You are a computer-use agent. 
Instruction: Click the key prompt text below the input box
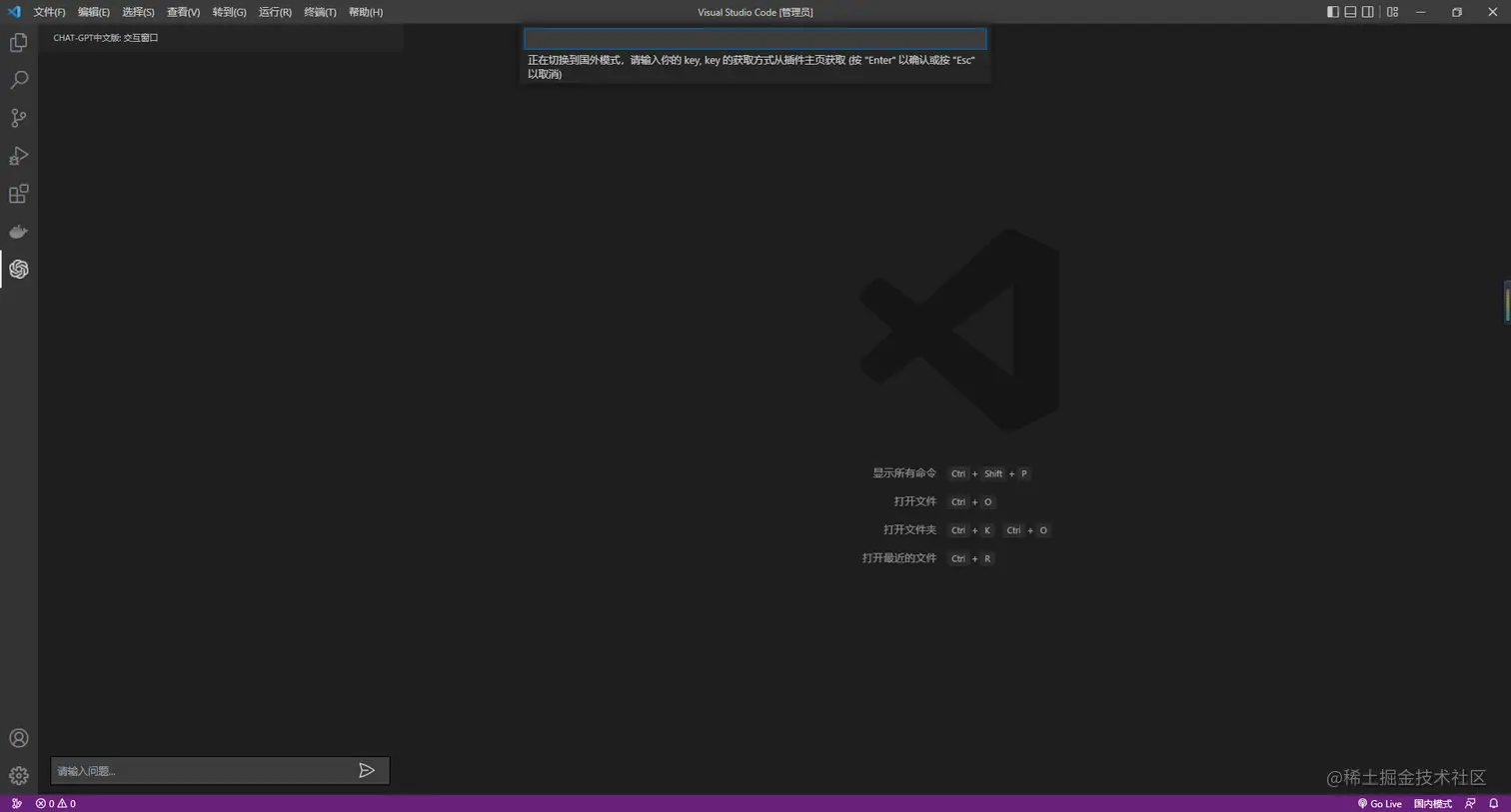752,67
